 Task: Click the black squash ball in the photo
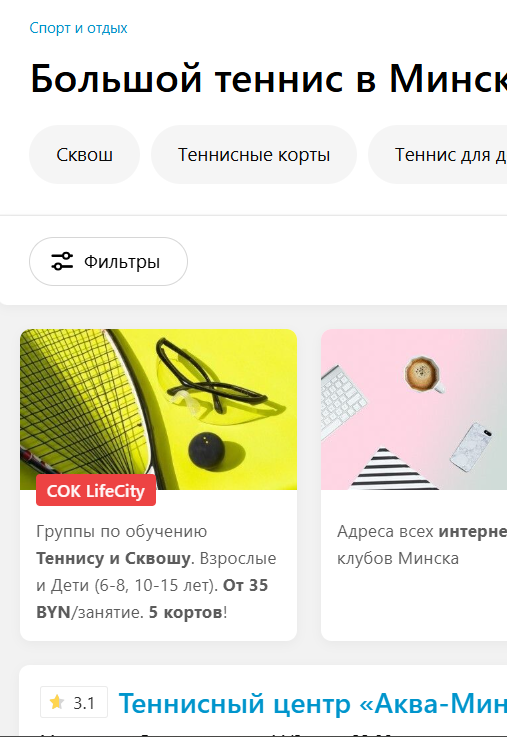[x=207, y=452]
